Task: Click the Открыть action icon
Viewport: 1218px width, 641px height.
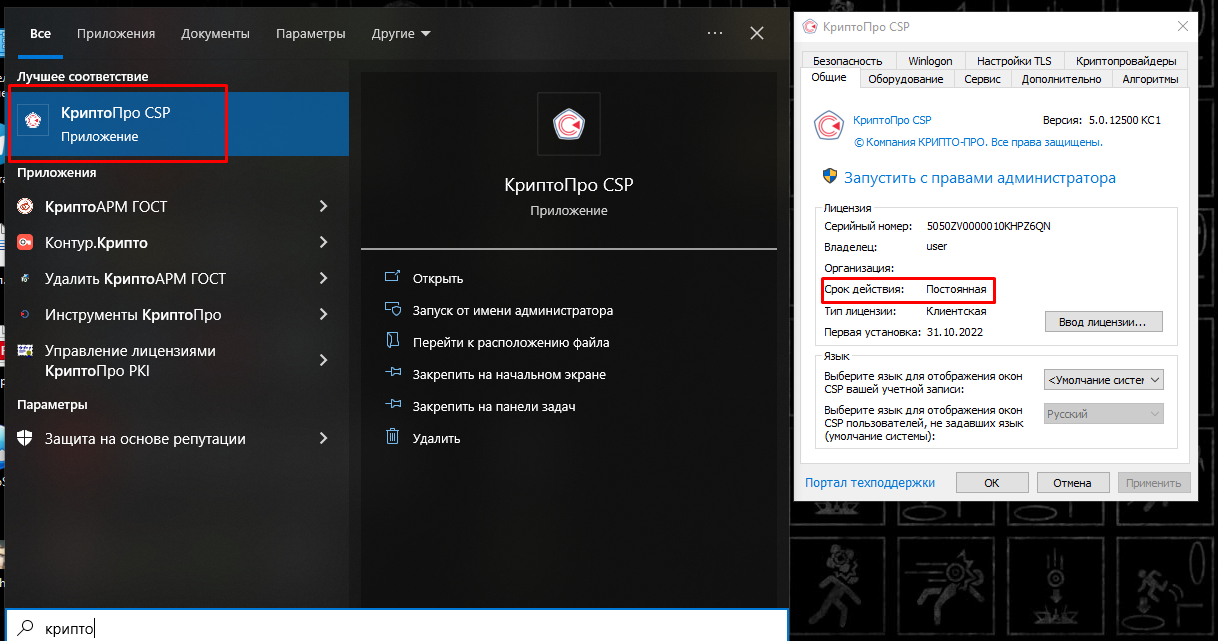Action: tap(393, 278)
